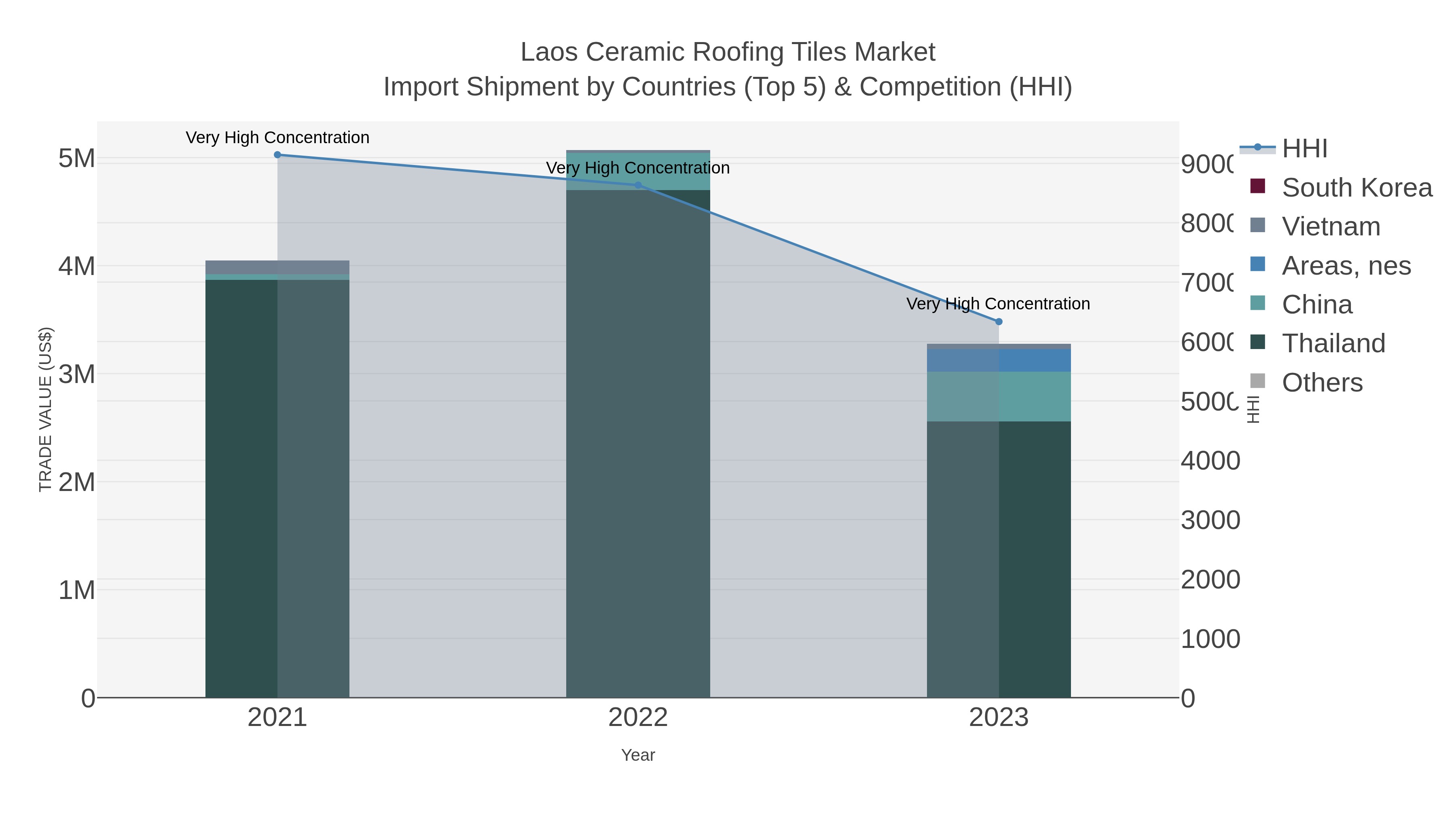
Task: Click the 2022 x-axis label
Action: [x=638, y=718]
